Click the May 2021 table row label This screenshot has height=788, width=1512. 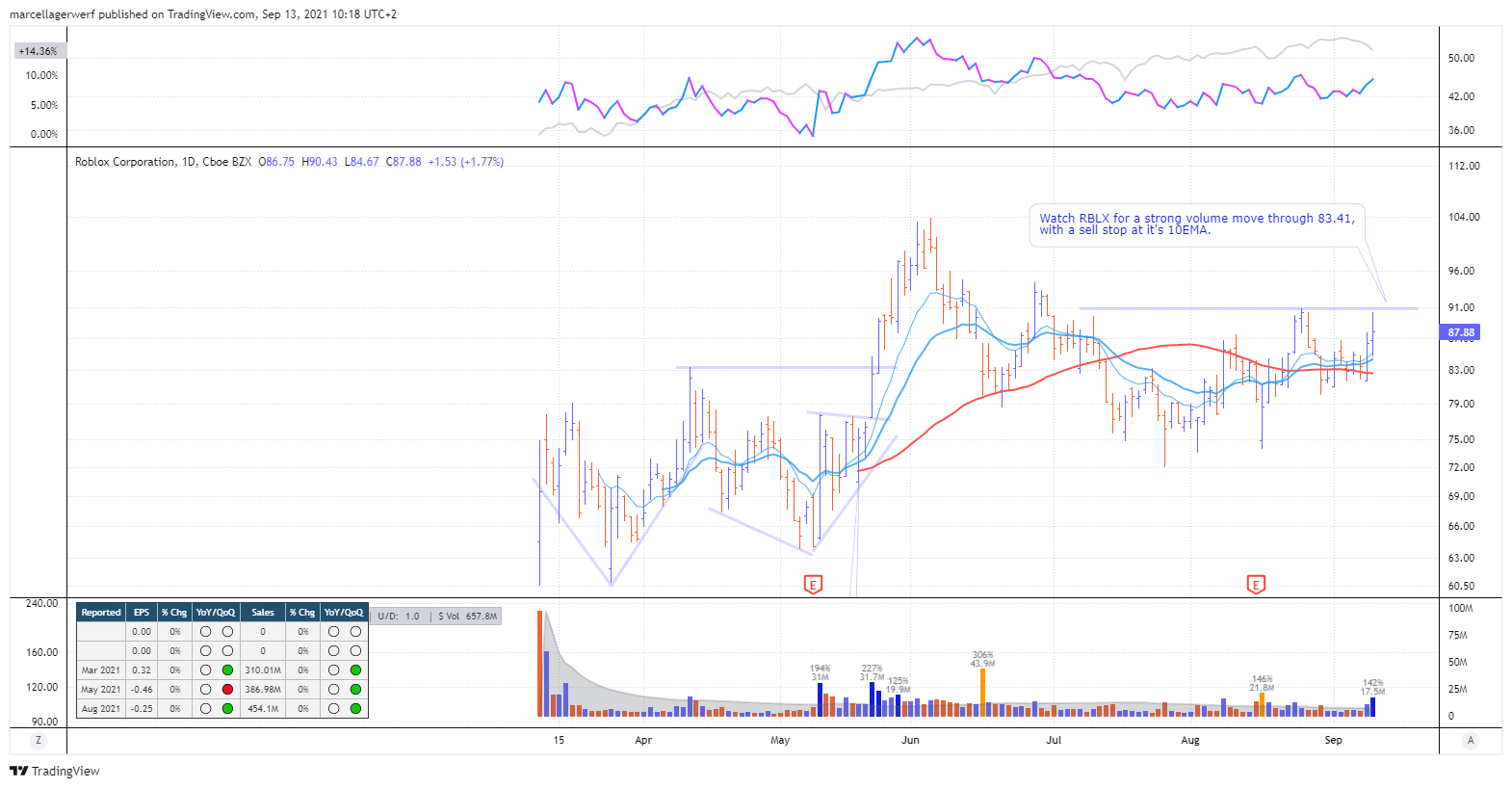pos(101,690)
